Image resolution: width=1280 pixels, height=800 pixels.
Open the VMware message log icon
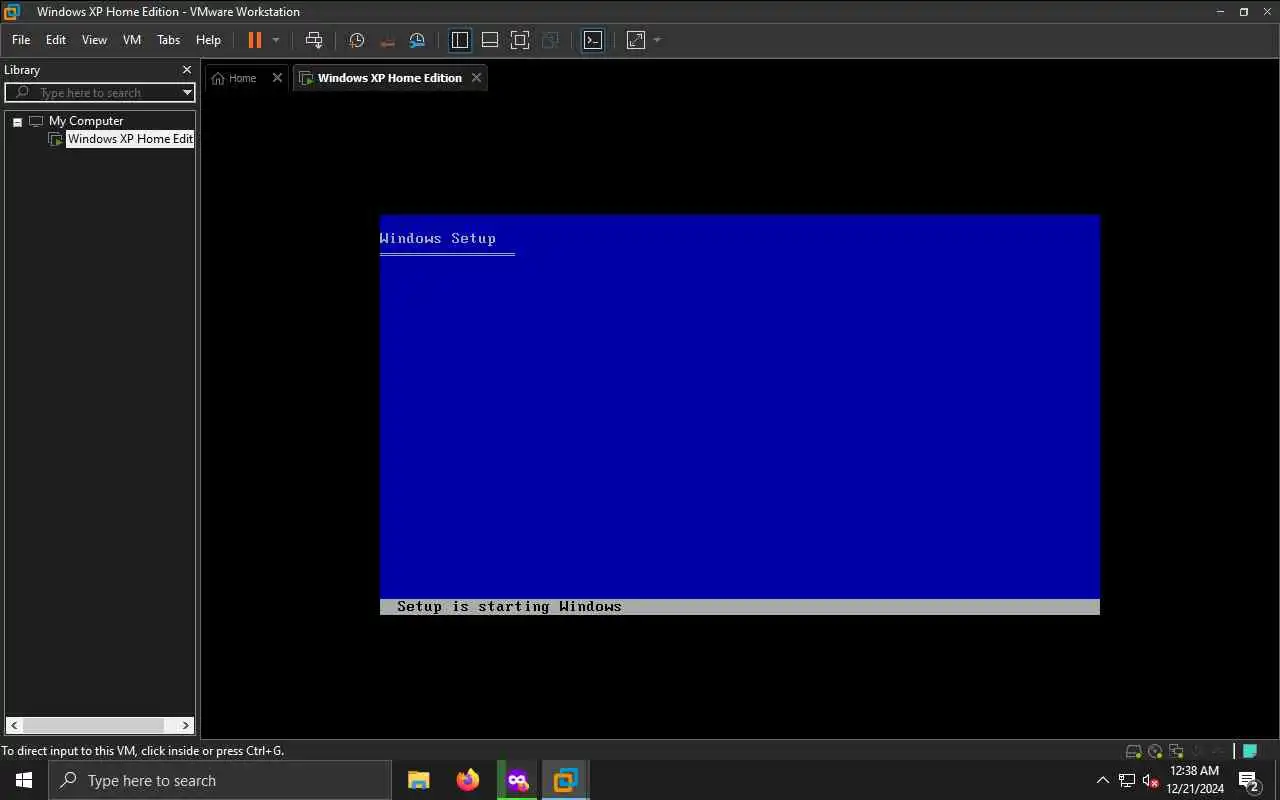pos(1249,751)
